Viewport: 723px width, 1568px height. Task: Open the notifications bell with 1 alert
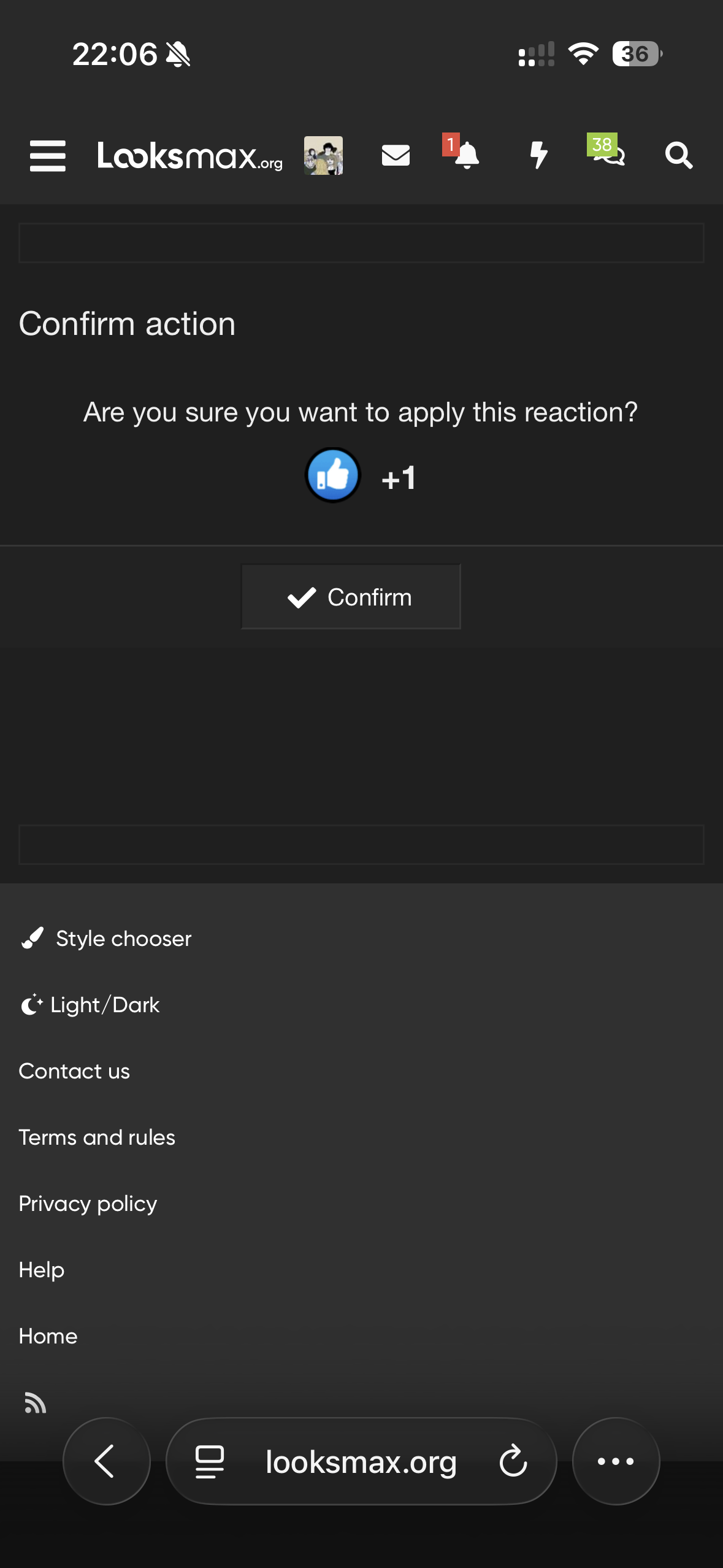pyautogui.click(x=465, y=156)
